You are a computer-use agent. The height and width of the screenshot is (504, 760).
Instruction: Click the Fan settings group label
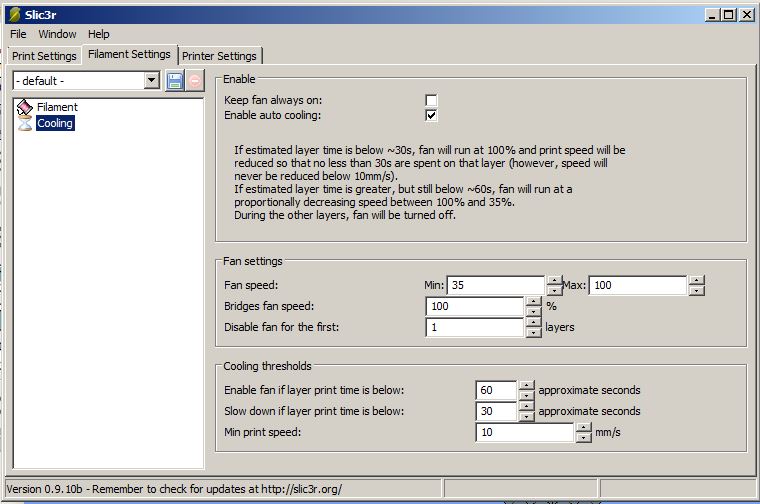point(253,261)
